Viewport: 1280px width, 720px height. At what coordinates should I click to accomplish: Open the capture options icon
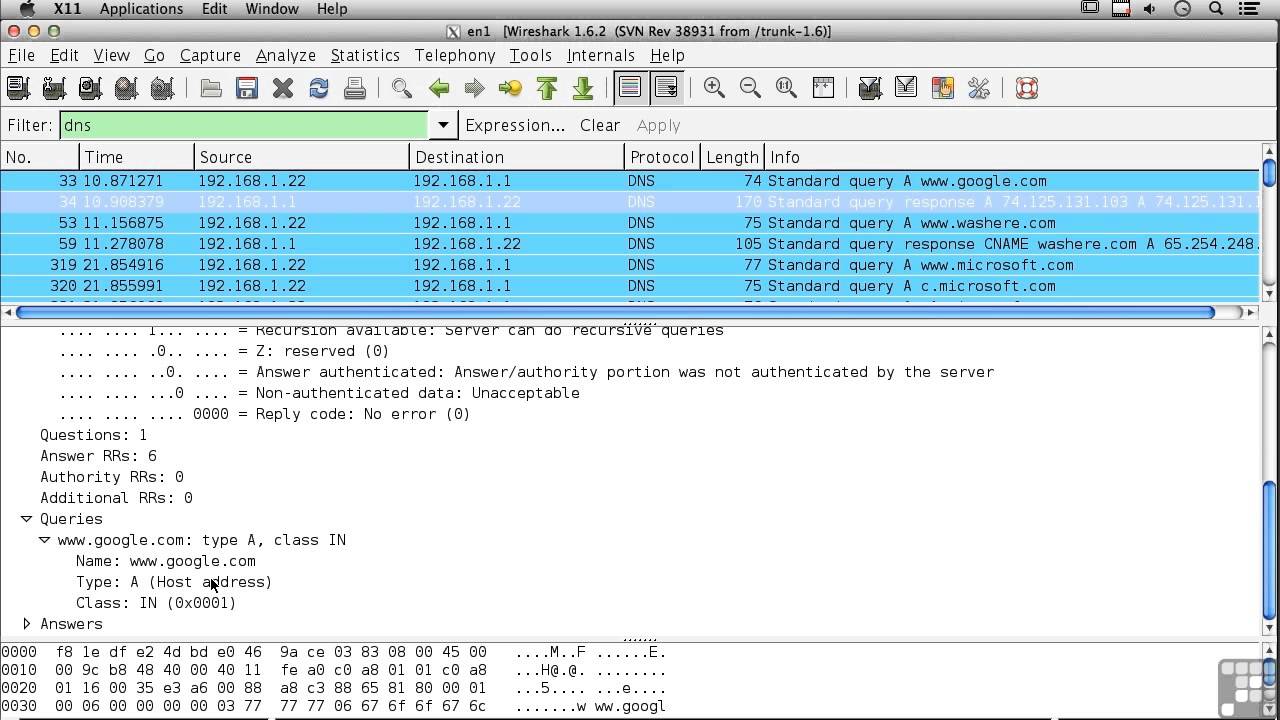tap(54, 88)
